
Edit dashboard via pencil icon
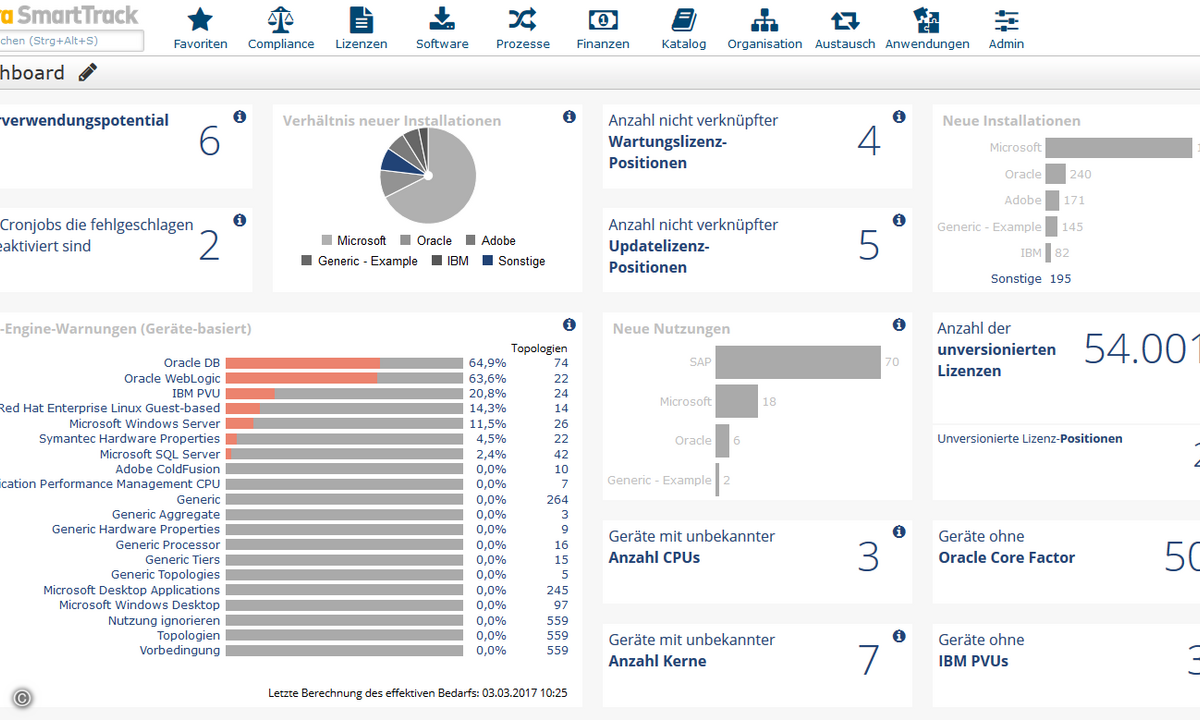point(88,72)
